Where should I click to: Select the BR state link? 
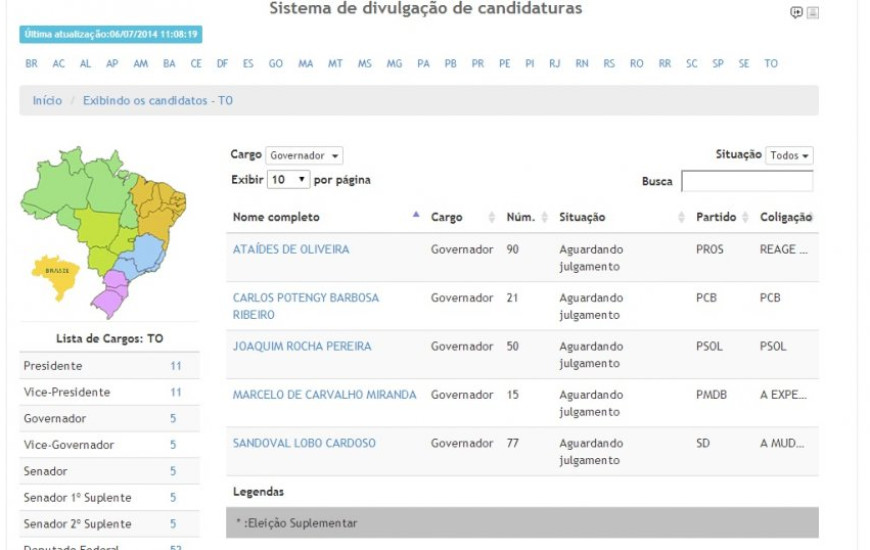(x=32, y=63)
